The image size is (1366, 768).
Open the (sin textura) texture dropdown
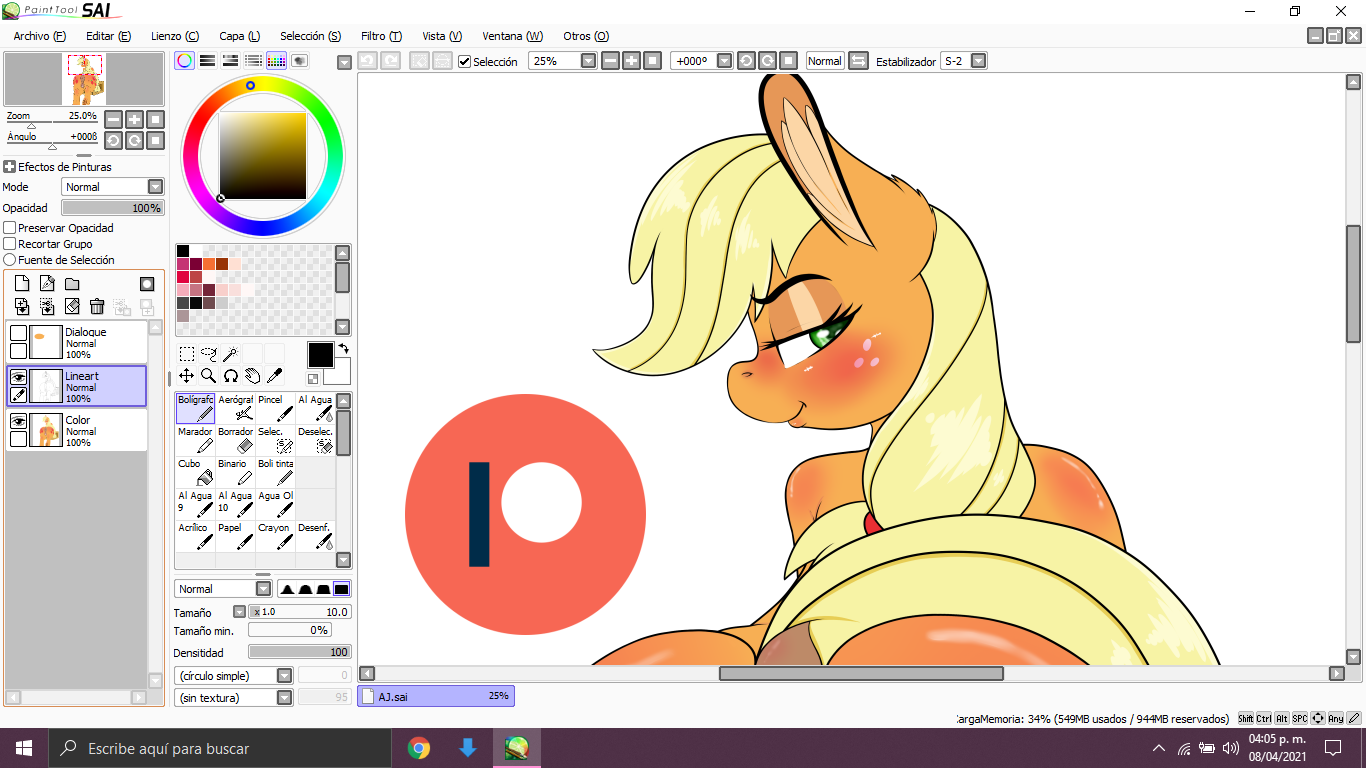tap(284, 698)
